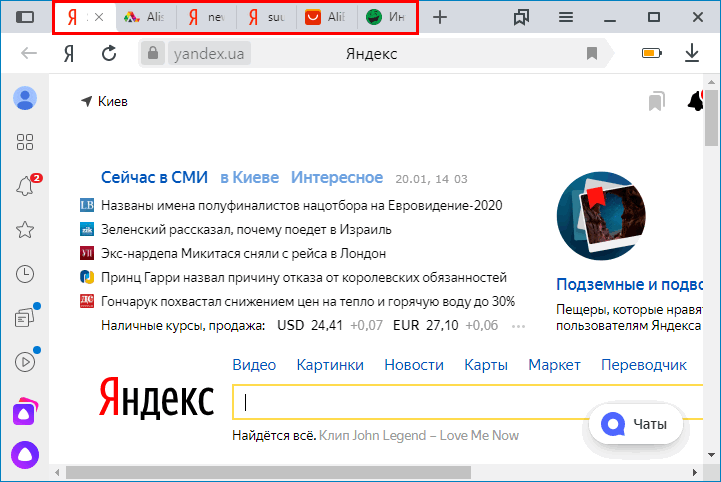
Task: Go to Маркет service
Action: pyautogui.click(x=554, y=365)
